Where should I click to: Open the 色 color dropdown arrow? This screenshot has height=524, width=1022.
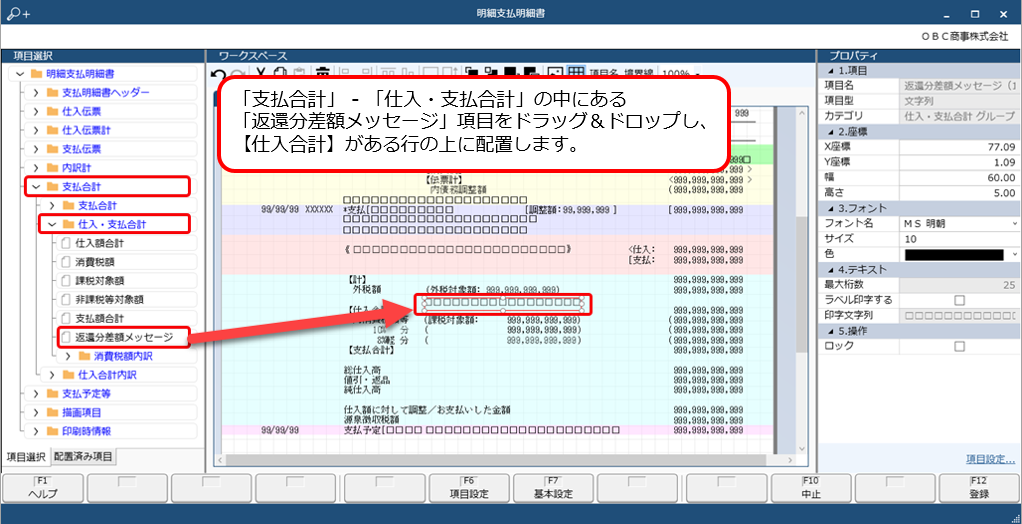point(1014,254)
